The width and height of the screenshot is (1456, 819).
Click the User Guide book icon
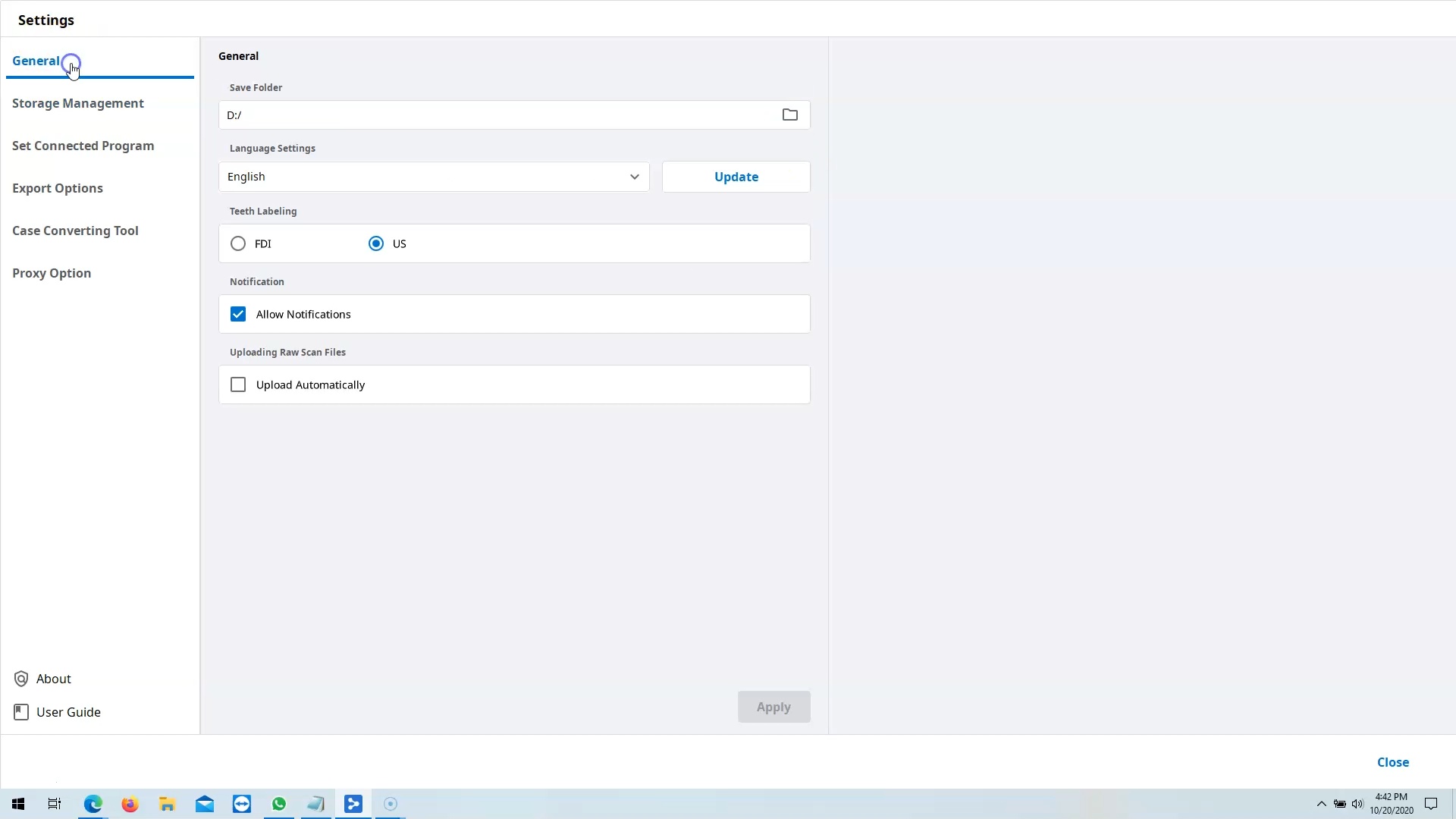(21, 712)
